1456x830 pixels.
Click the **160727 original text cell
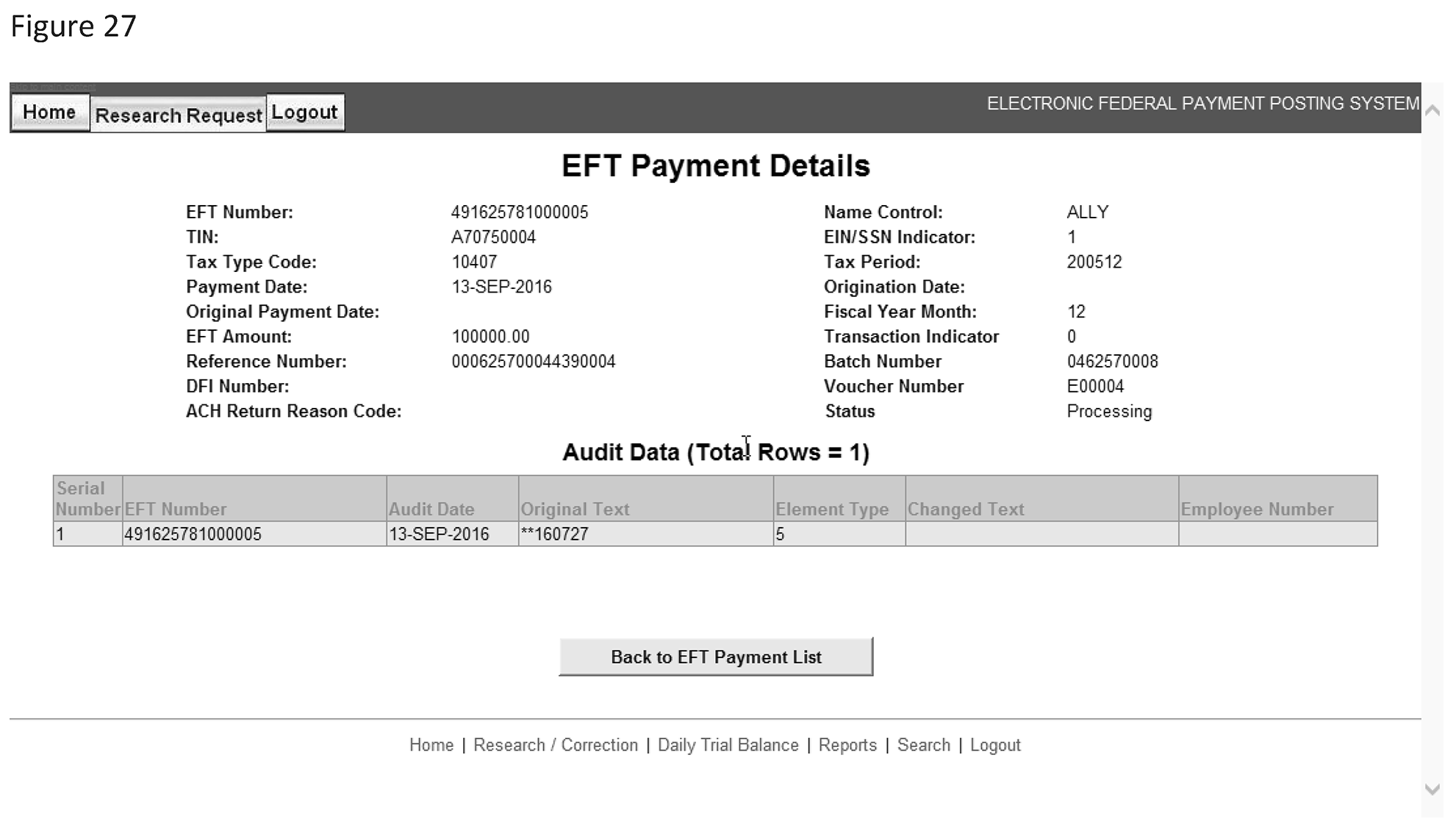[555, 534]
